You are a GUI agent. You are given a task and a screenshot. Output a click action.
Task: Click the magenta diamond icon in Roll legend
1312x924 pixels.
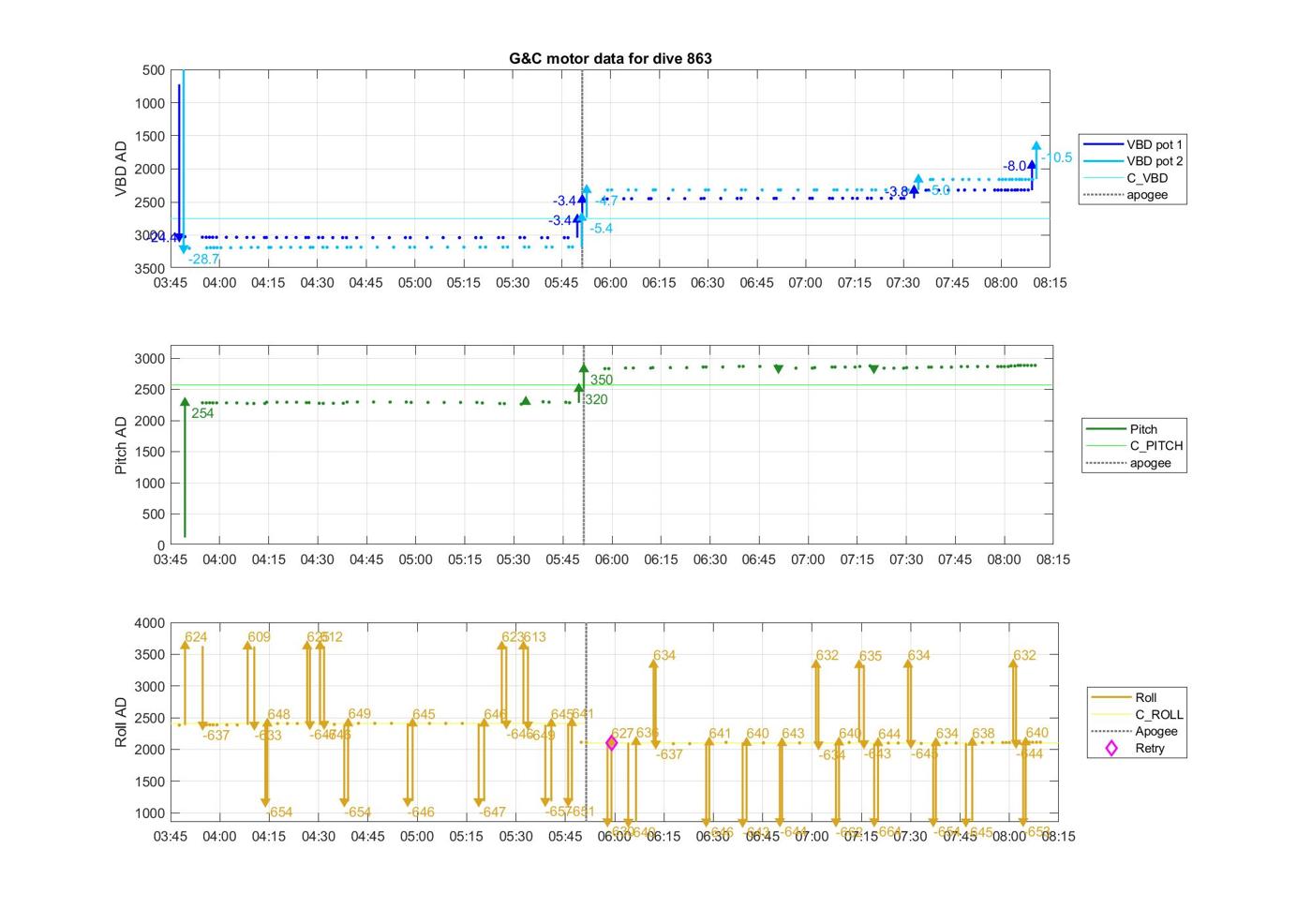click(1111, 748)
